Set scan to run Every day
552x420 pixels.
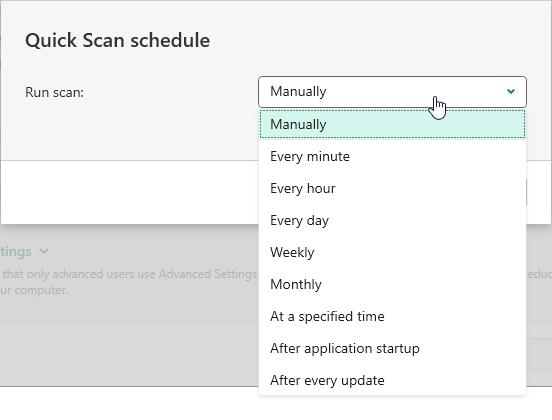coord(392,220)
